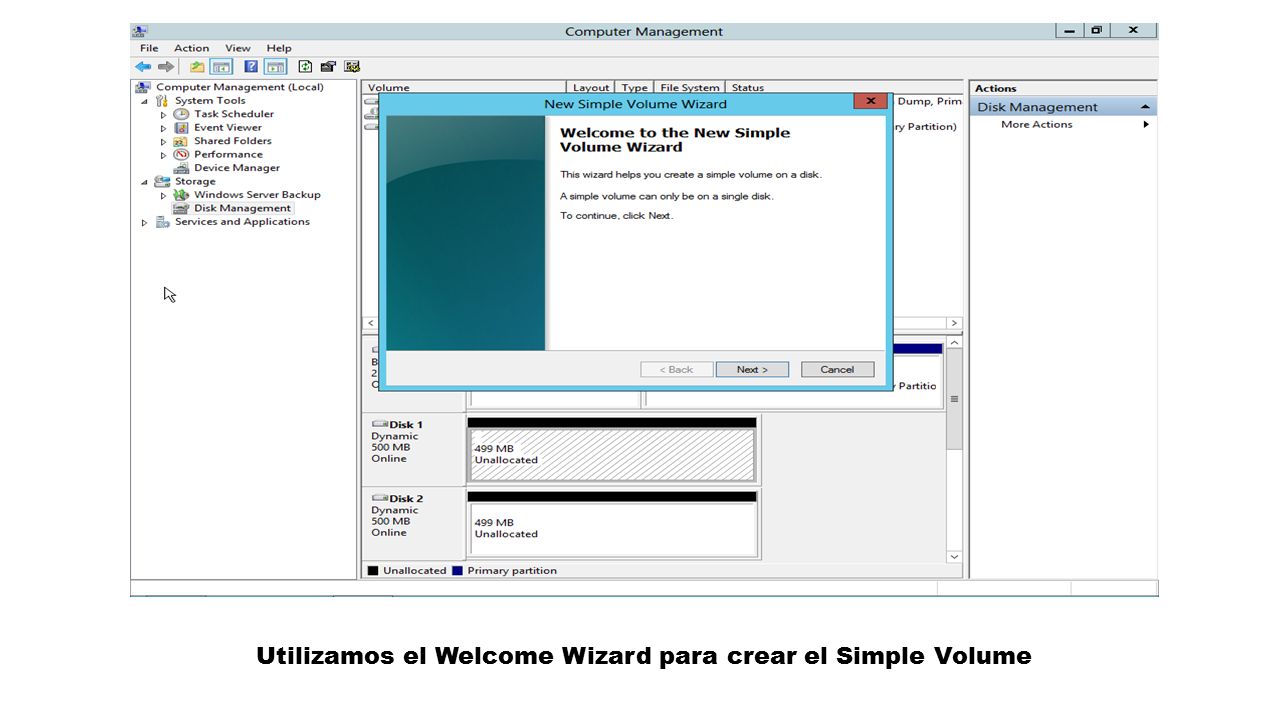Click the Type column header
Image resolution: width=1280 pixels, height=720 pixels.
tap(635, 88)
